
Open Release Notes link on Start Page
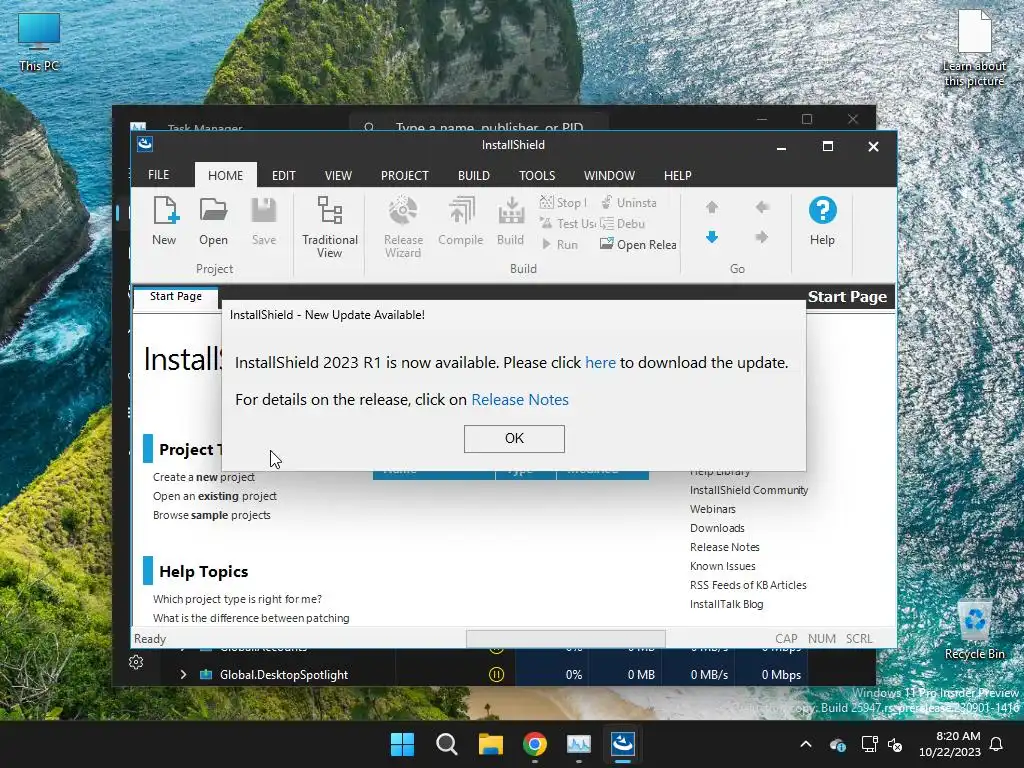725,547
